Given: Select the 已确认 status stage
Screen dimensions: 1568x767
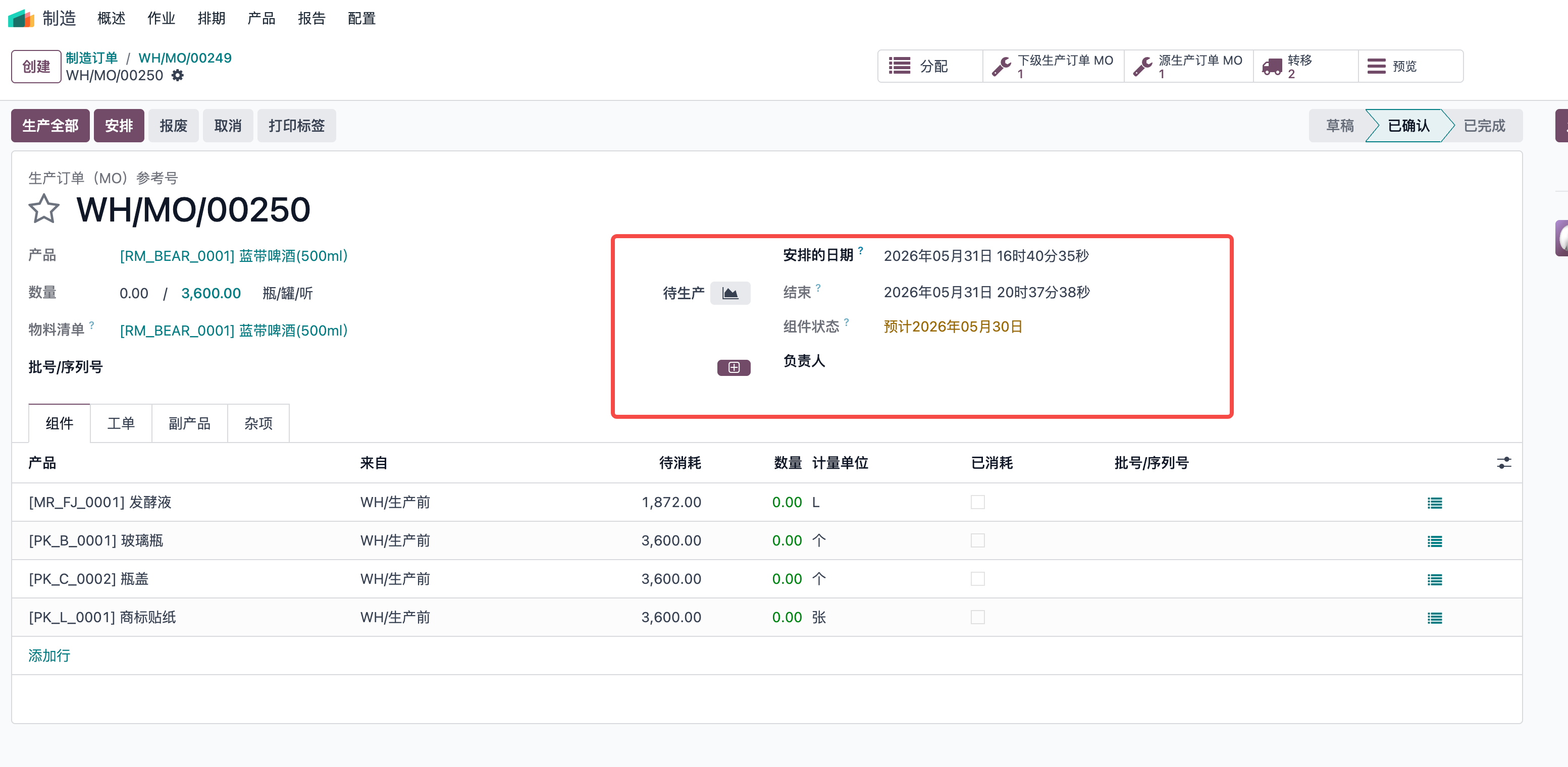Looking at the screenshot, I should (1408, 126).
